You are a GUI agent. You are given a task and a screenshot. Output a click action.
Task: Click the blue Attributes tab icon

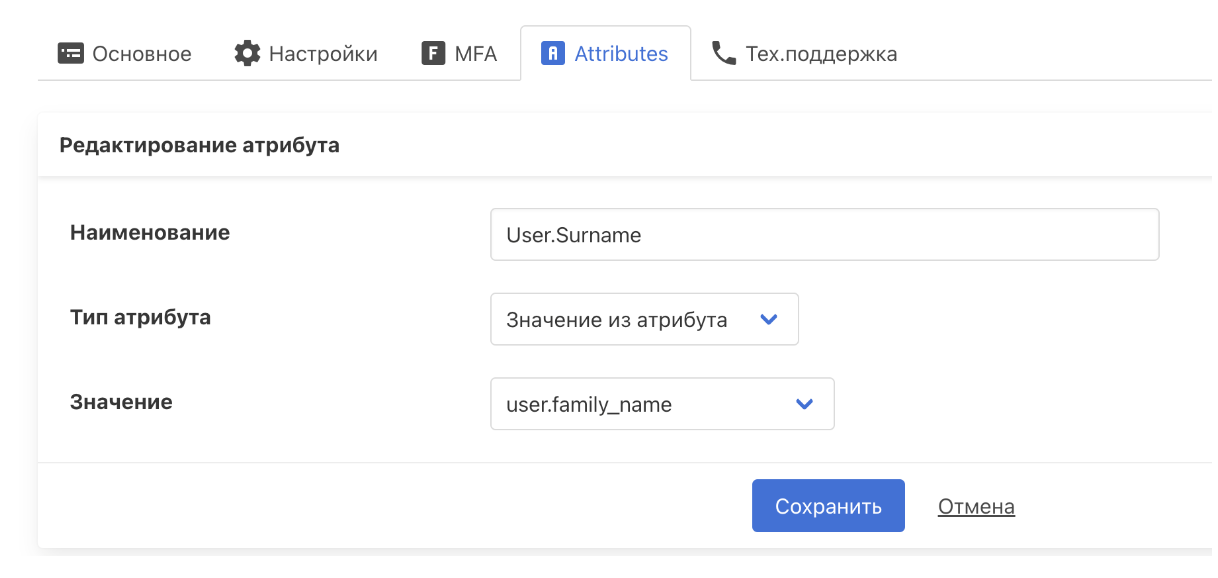coord(553,54)
